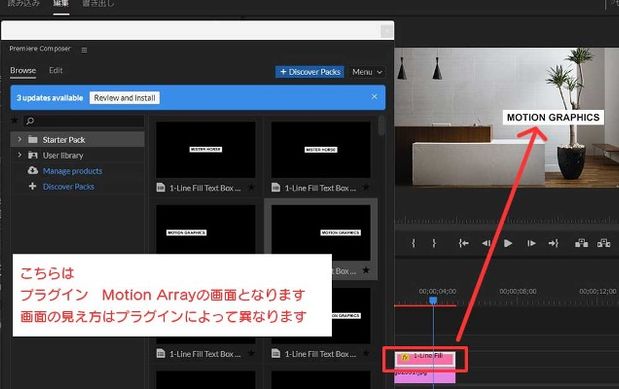Switch to the 編集 workspace tab
This screenshot has height=389, width=619.
coord(61,4)
